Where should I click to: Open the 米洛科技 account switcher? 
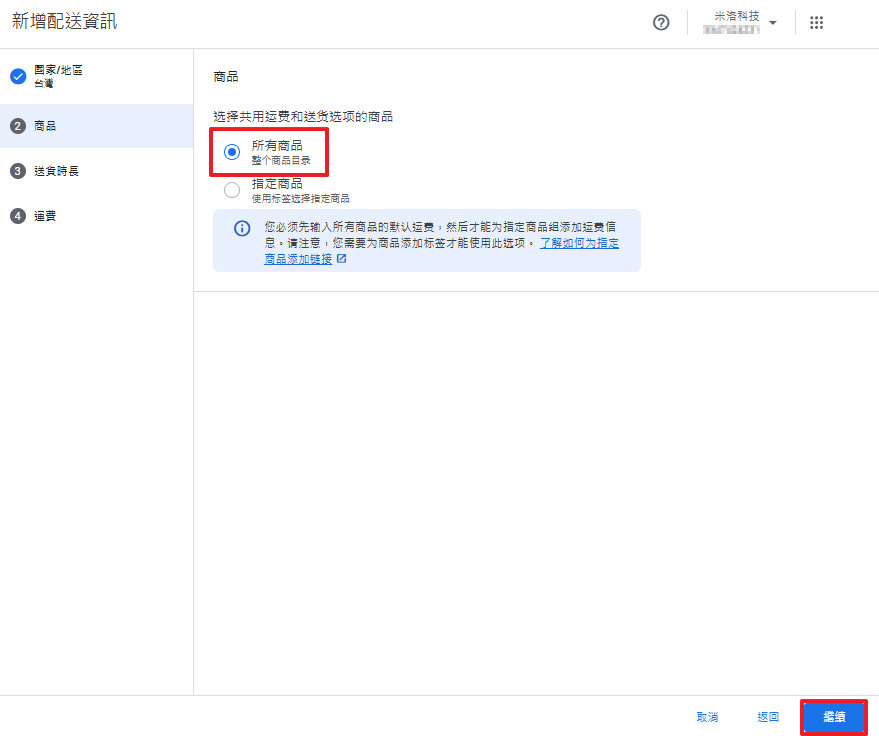pyautogui.click(x=735, y=23)
